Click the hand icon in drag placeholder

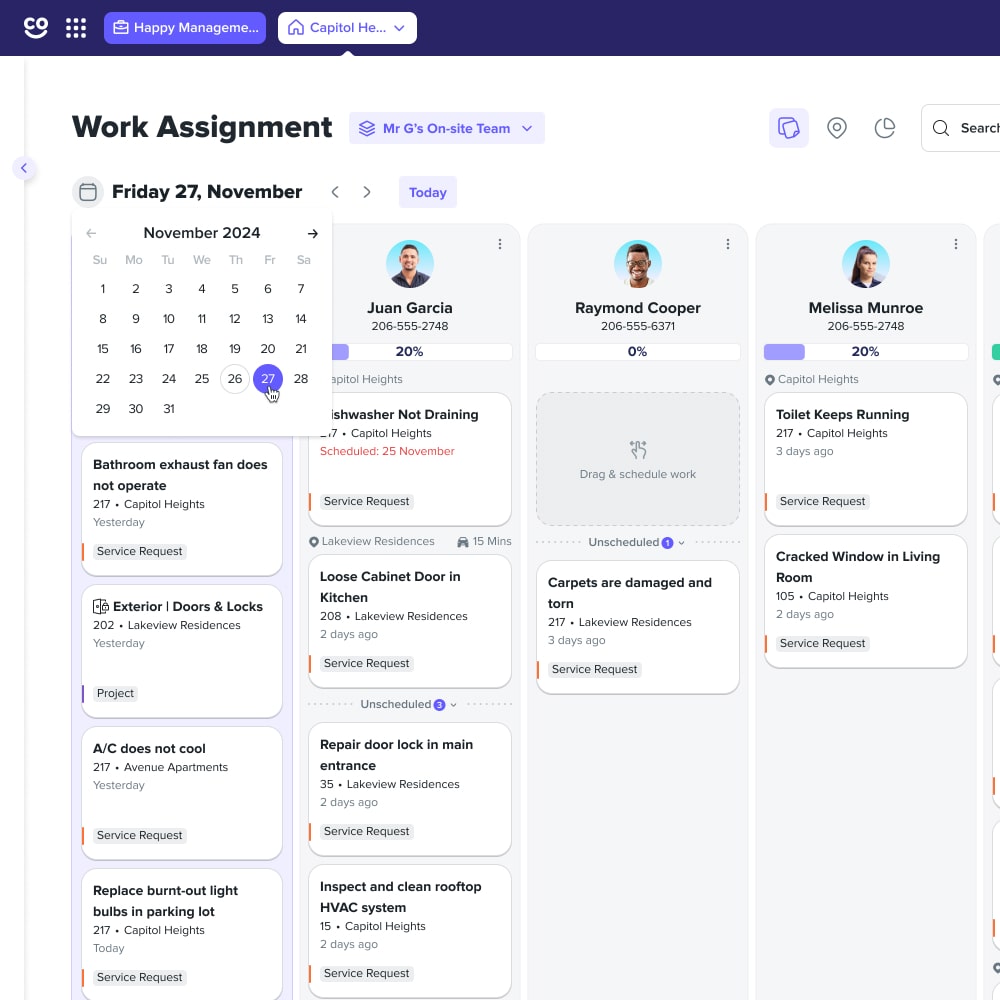[638, 450]
